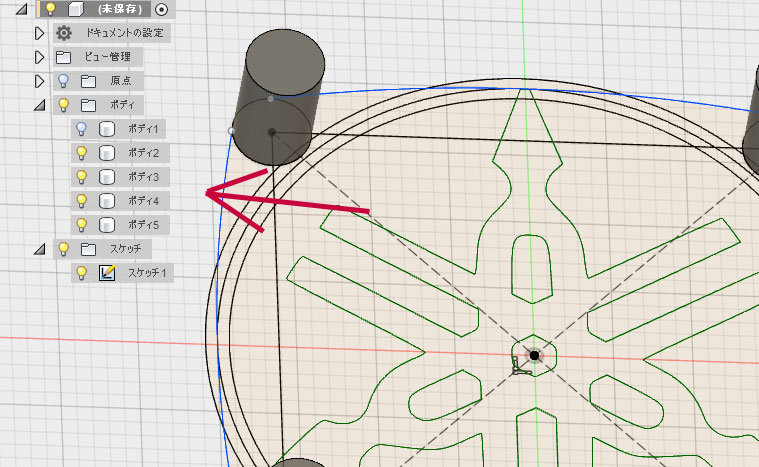Click the スケッチ folder icon

(88, 249)
